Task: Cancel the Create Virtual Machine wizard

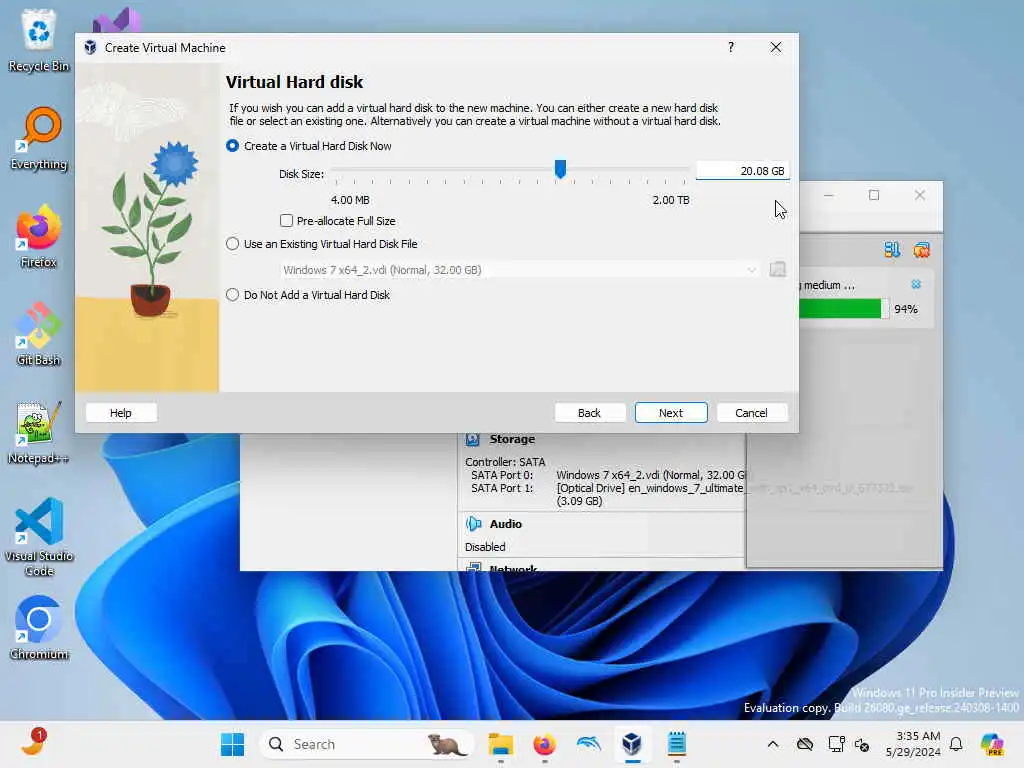Action: 751,413
